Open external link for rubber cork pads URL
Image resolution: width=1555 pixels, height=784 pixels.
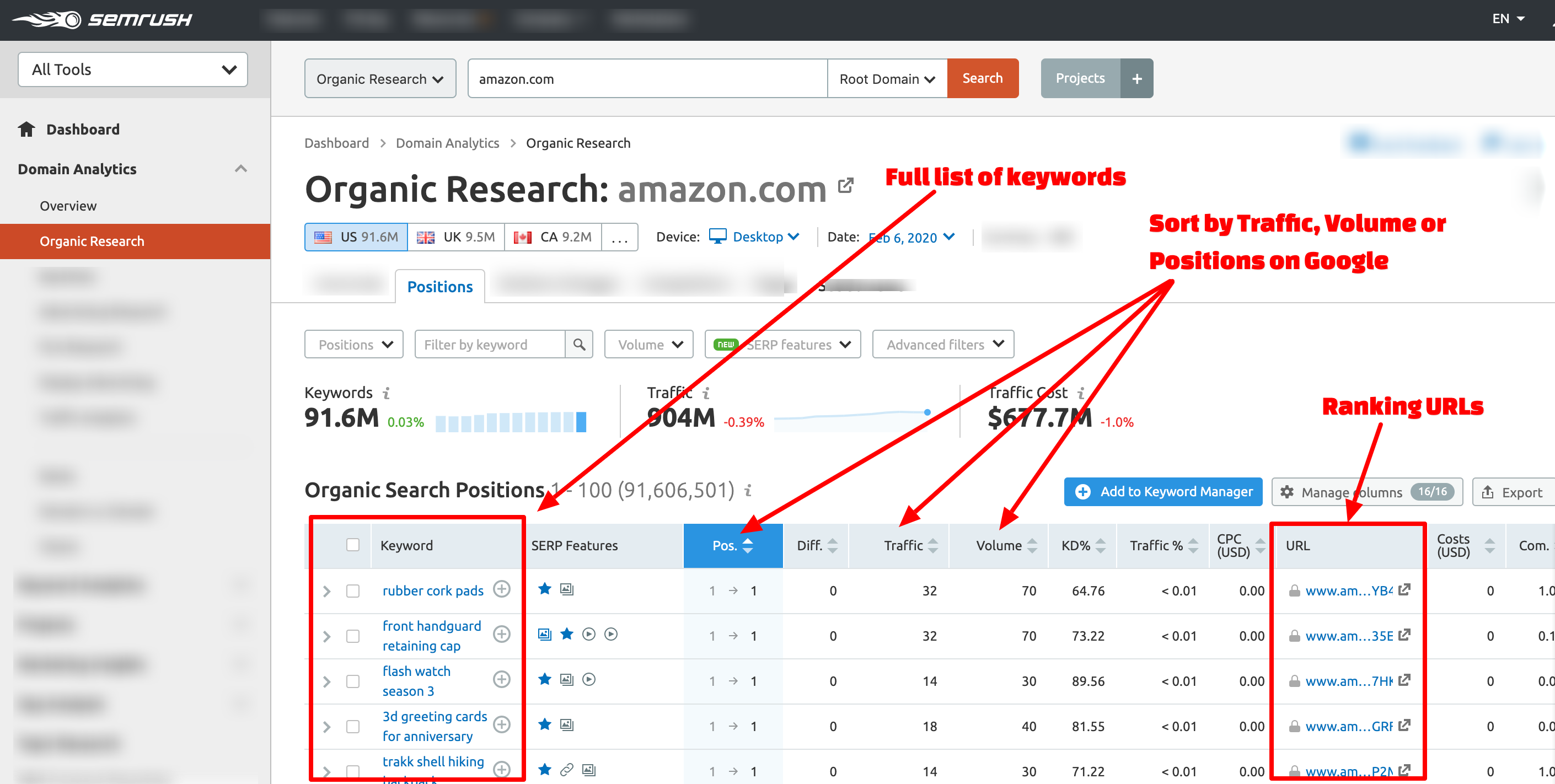(1404, 590)
